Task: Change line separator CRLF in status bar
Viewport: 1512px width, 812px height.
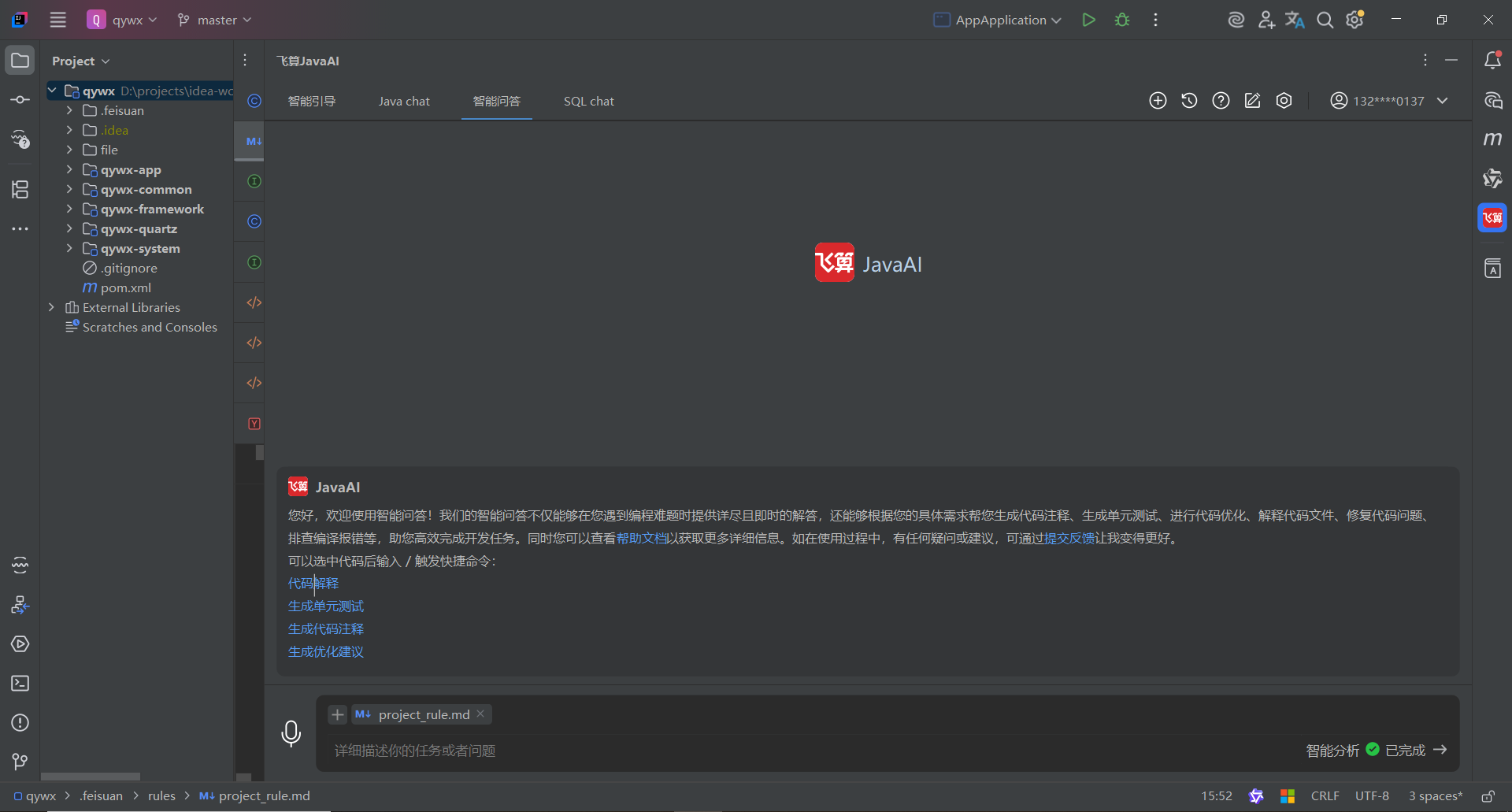Action: (x=1325, y=796)
